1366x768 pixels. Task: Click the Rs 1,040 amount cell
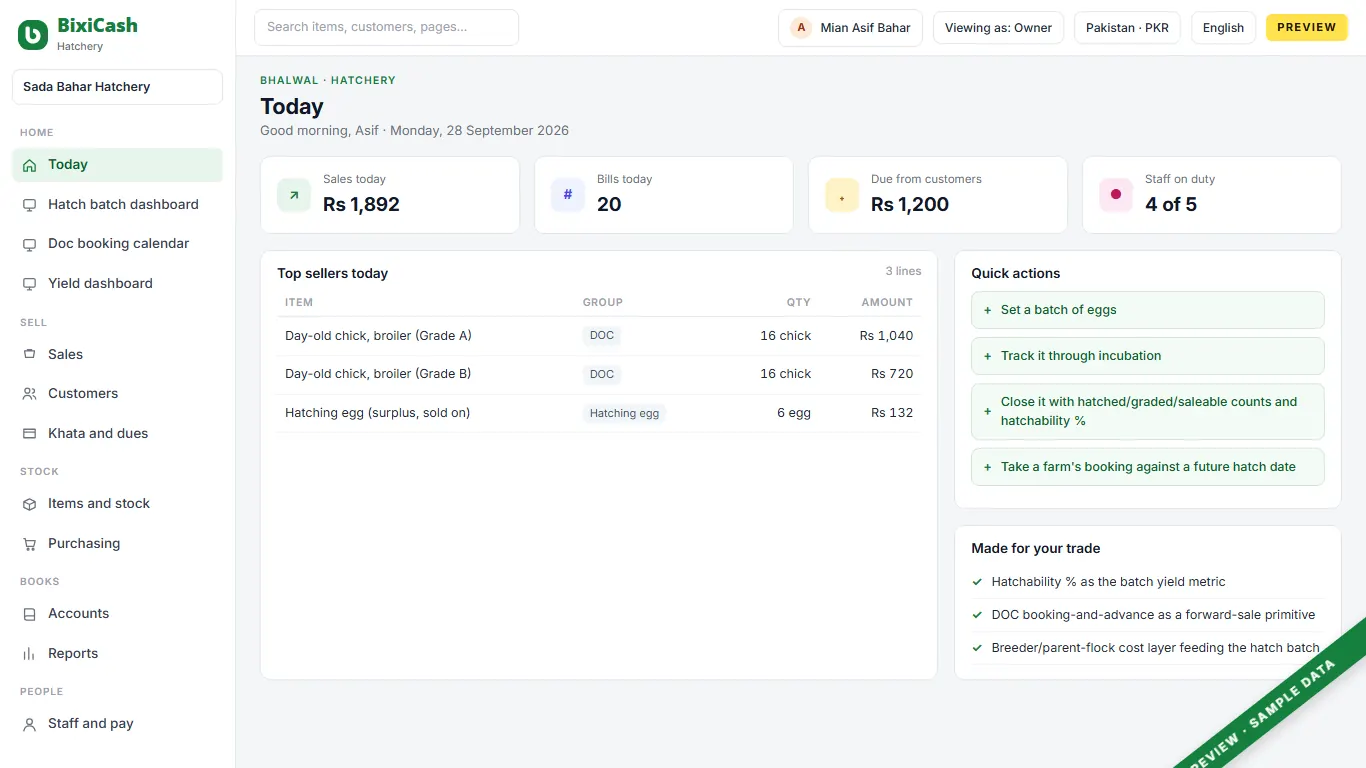(x=887, y=336)
